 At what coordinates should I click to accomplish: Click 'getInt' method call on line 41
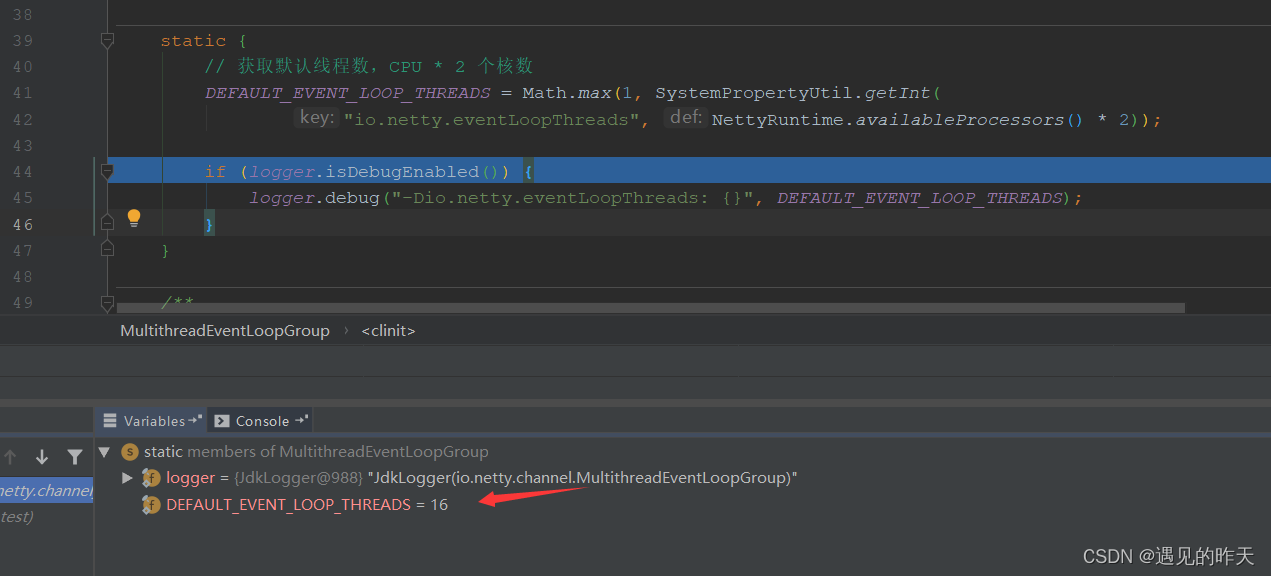tap(898, 93)
